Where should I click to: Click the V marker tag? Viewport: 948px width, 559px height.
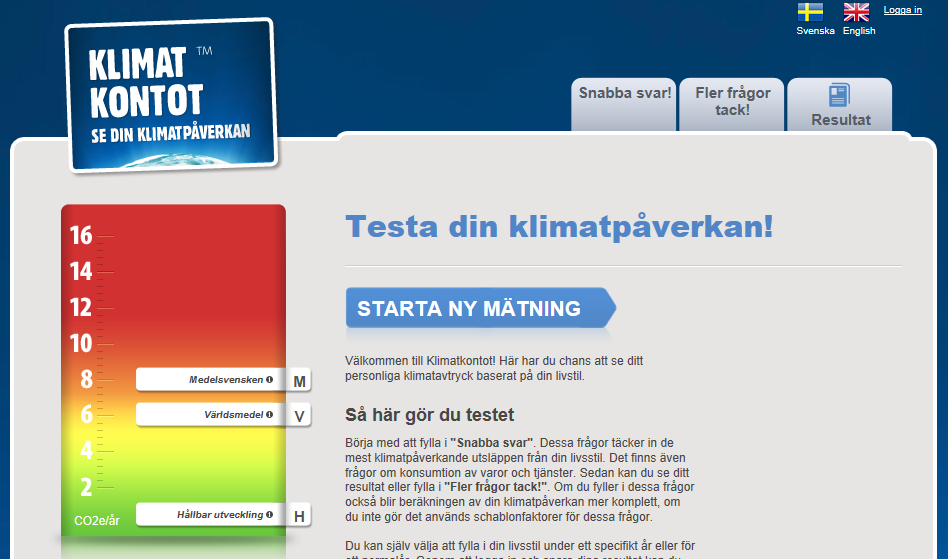click(x=299, y=416)
